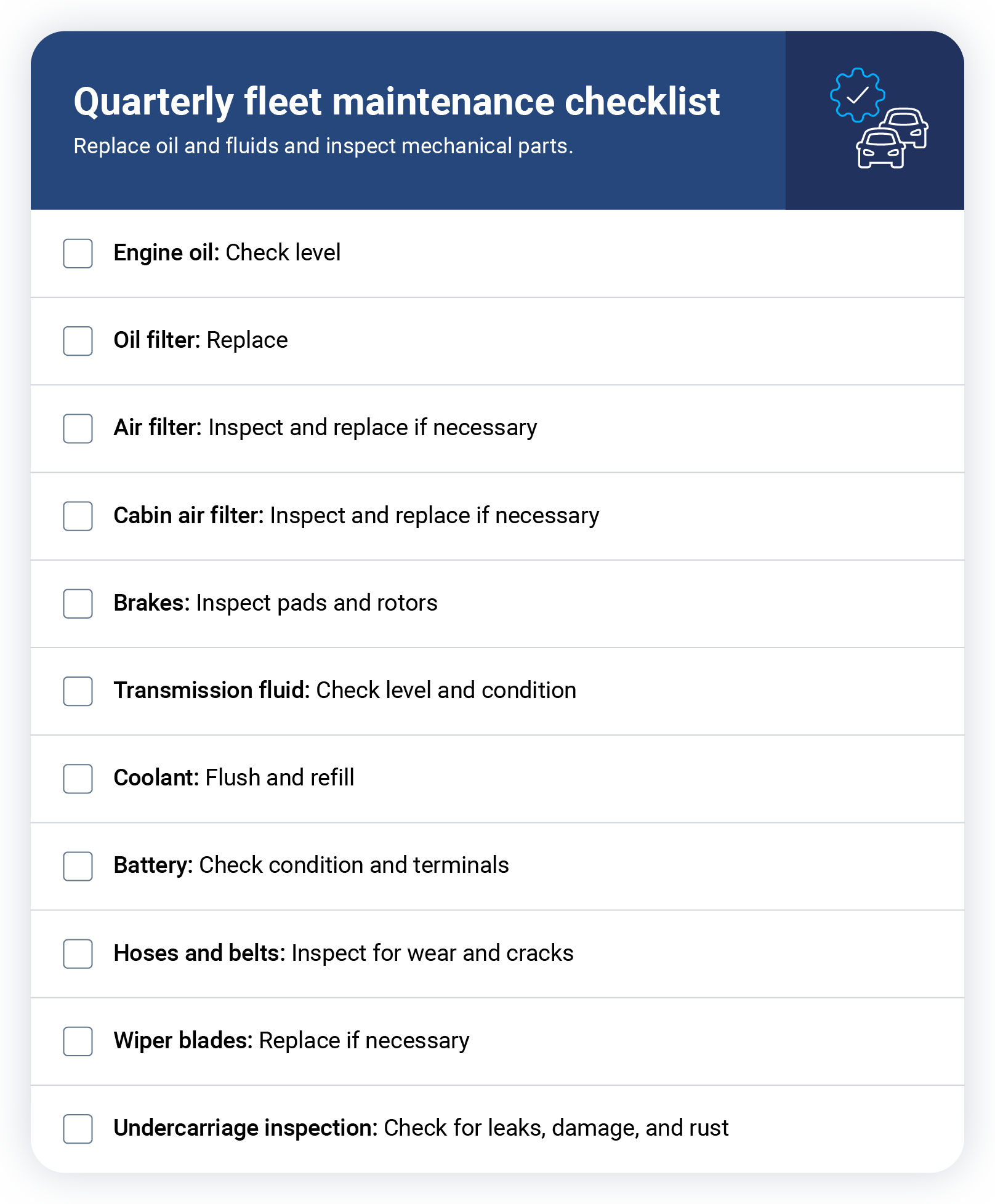Check the Wiper blades checkbox
This screenshot has height=1204, width=995.
(78, 1041)
